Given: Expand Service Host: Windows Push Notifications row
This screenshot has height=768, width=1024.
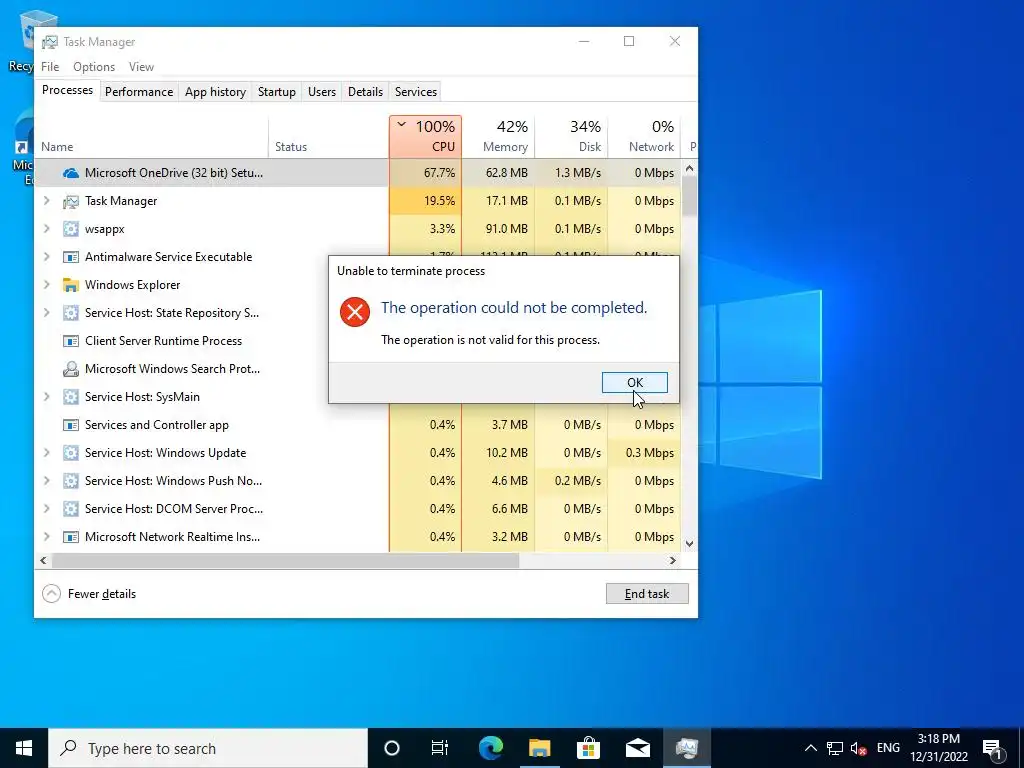Looking at the screenshot, I should [46, 481].
